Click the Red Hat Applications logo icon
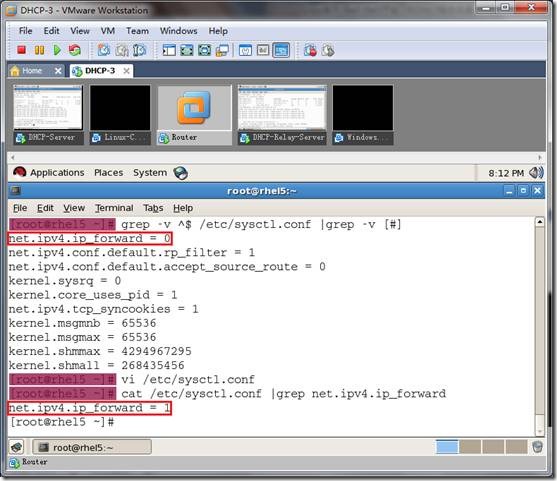 coord(20,172)
